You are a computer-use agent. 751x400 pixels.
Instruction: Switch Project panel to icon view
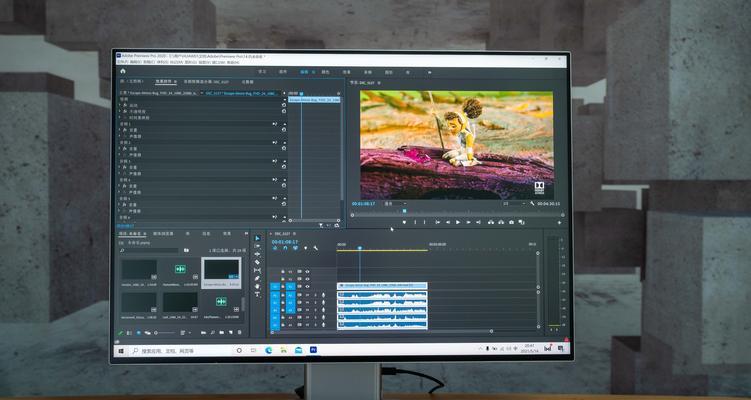pyautogui.click(x=139, y=333)
